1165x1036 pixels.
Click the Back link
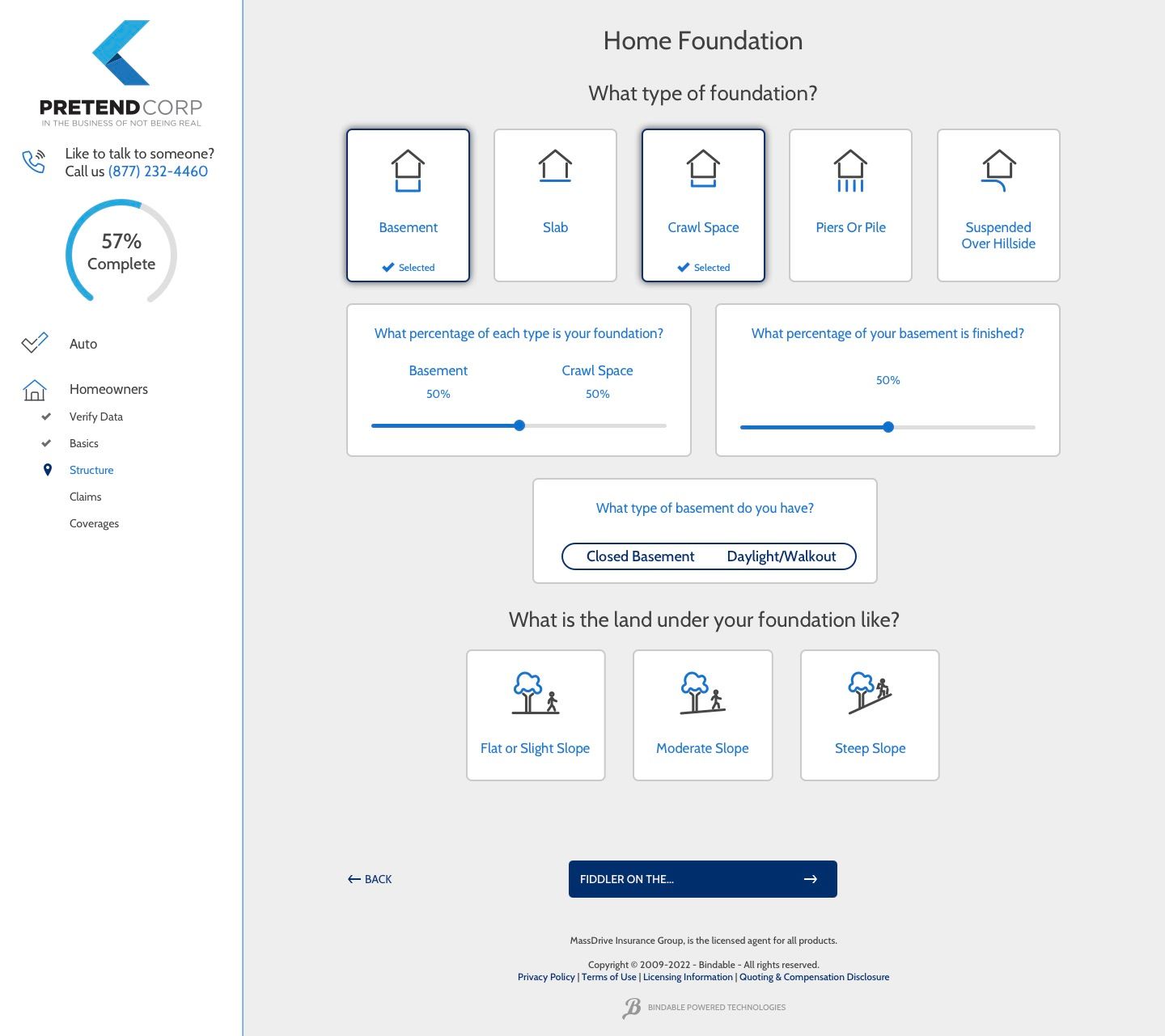pyautogui.click(x=370, y=879)
